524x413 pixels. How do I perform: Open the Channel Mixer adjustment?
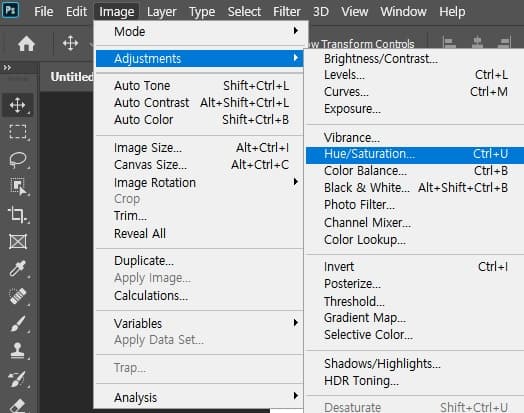click(415, 222)
